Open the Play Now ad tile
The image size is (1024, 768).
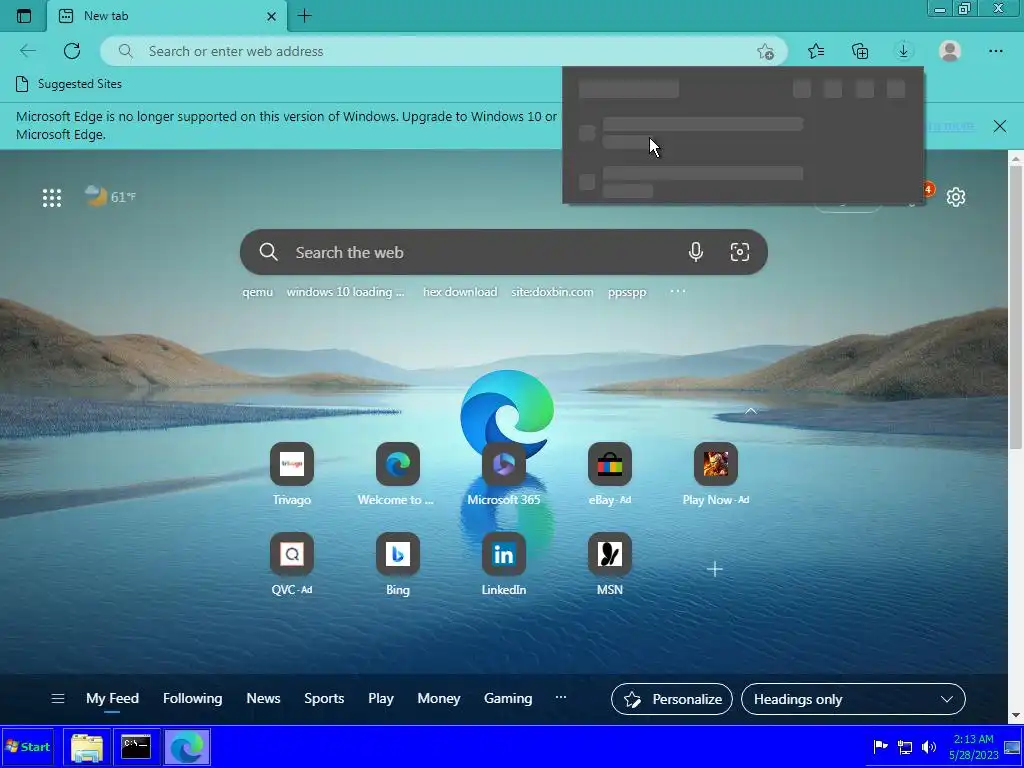point(716,475)
